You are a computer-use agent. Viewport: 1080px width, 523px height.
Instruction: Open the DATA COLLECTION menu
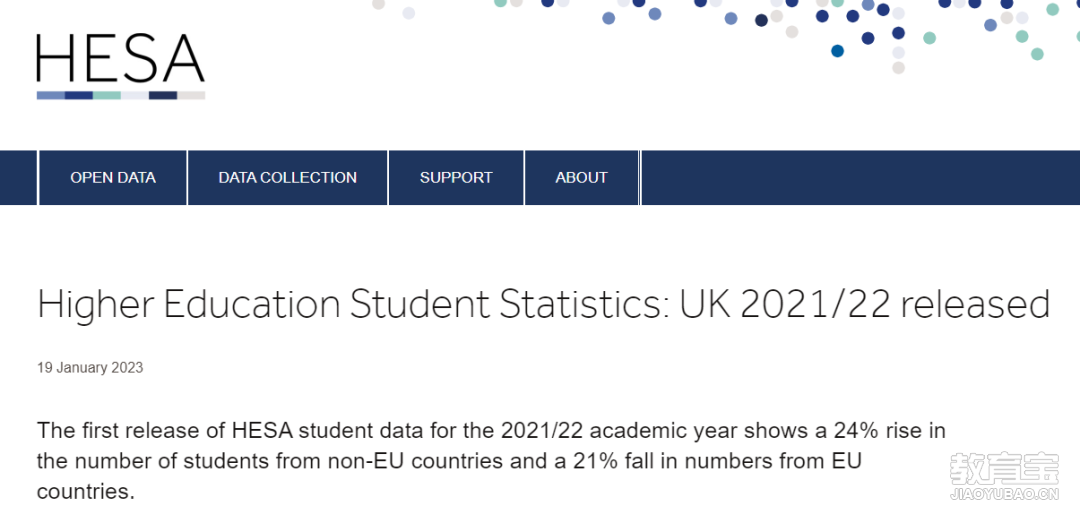[x=287, y=178]
